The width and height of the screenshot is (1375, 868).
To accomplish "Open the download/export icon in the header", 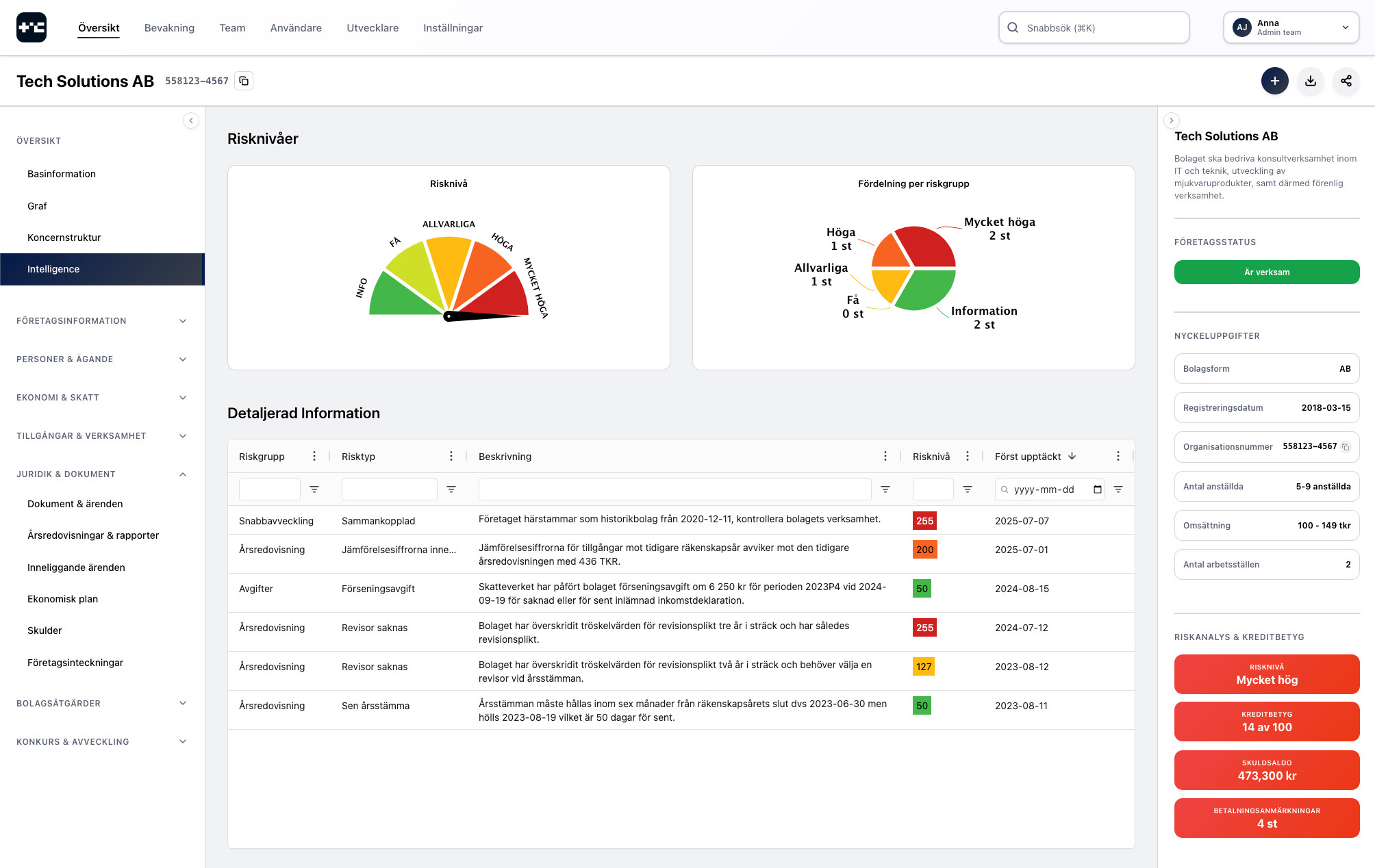I will 1310,81.
